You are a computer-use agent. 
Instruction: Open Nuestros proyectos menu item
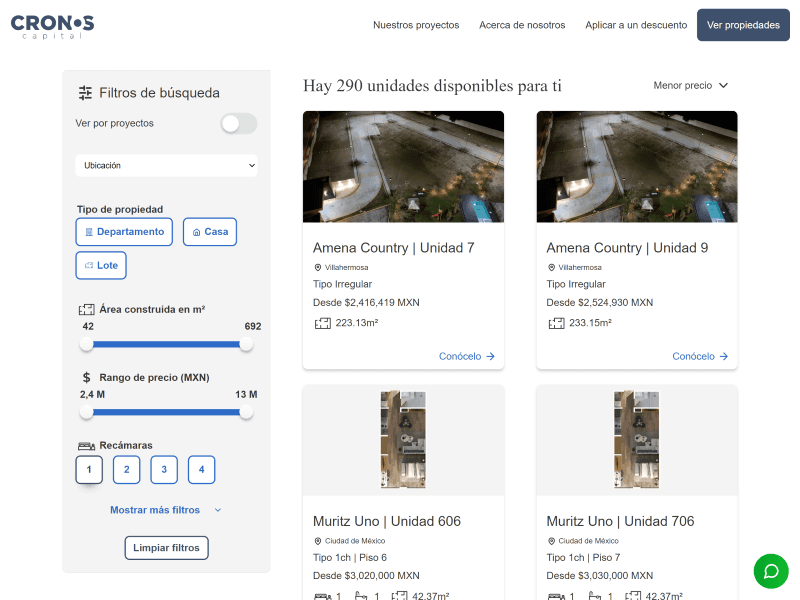[416, 25]
